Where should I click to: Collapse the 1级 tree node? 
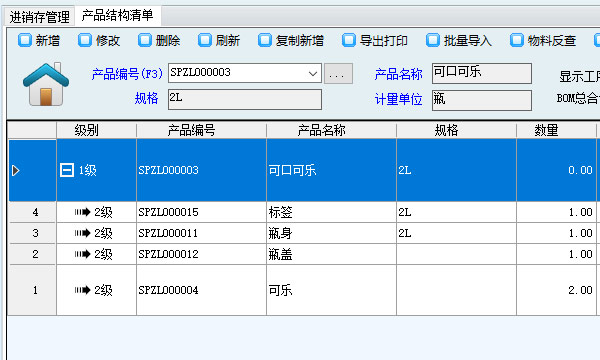(x=67, y=170)
